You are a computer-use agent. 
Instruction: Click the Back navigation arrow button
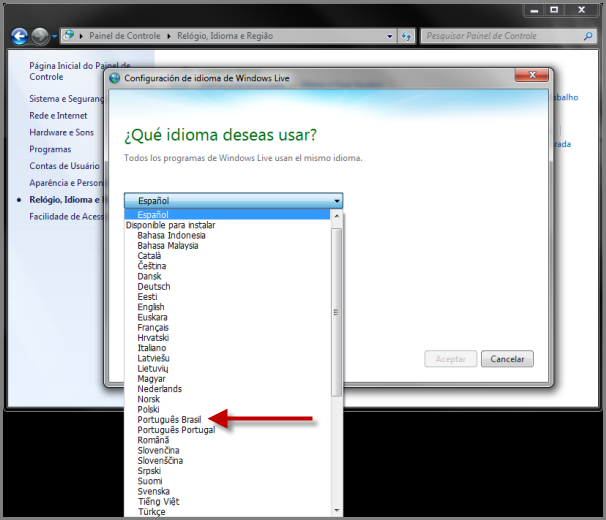pos(19,36)
